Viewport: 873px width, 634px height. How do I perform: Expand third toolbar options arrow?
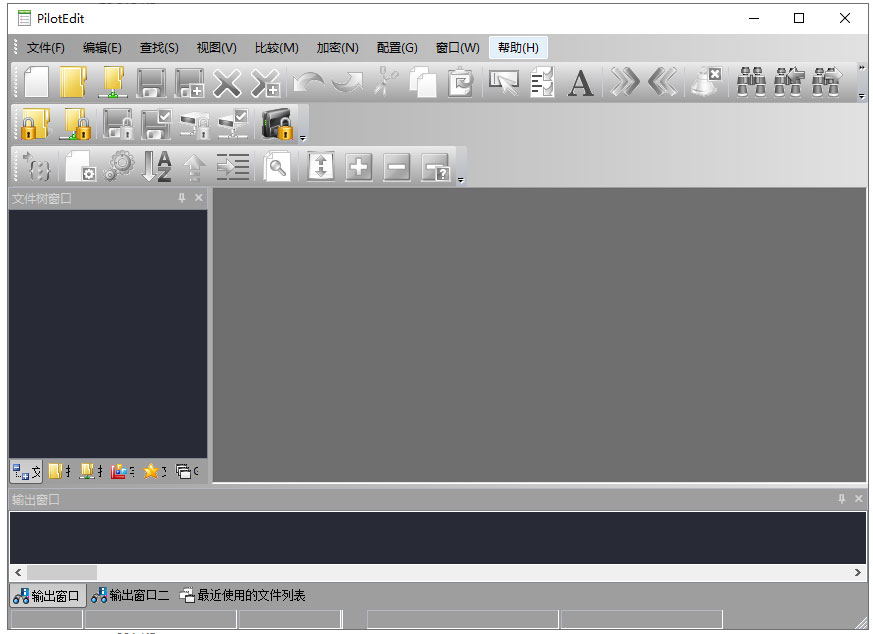(460, 180)
